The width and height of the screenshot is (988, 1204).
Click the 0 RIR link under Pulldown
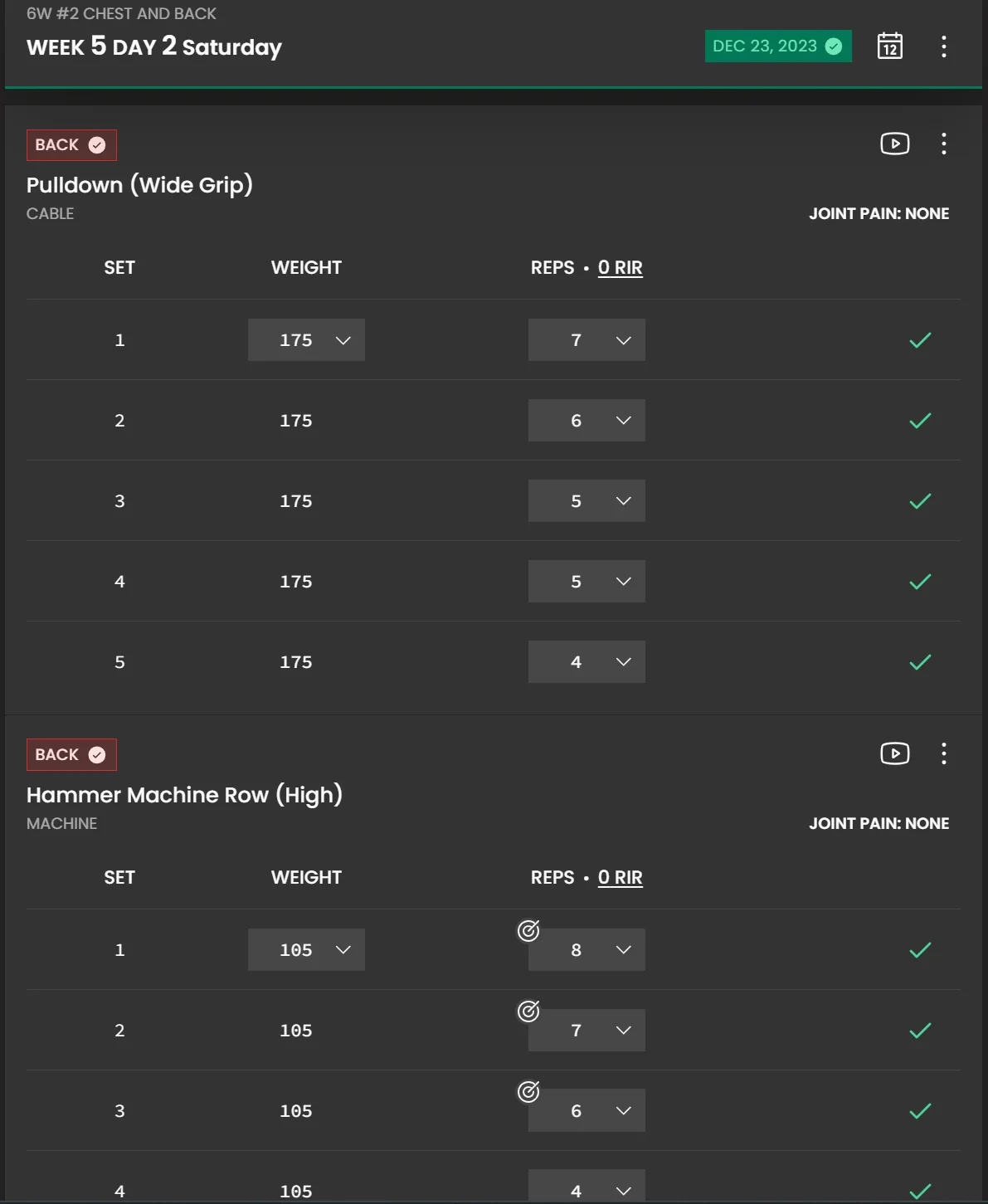(620, 268)
